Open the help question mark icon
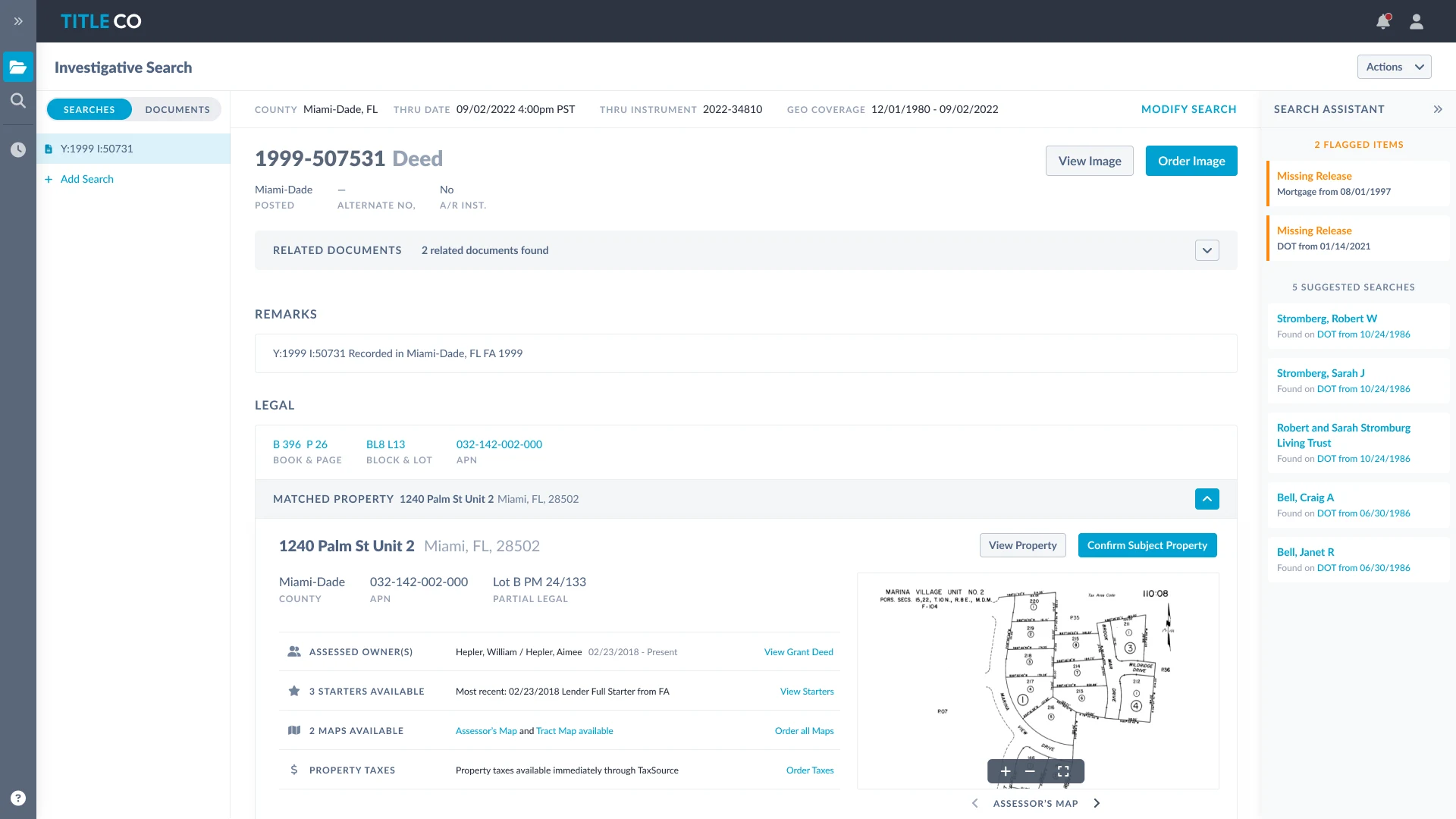Screen dimensions: 1456x819 [18, 798]
